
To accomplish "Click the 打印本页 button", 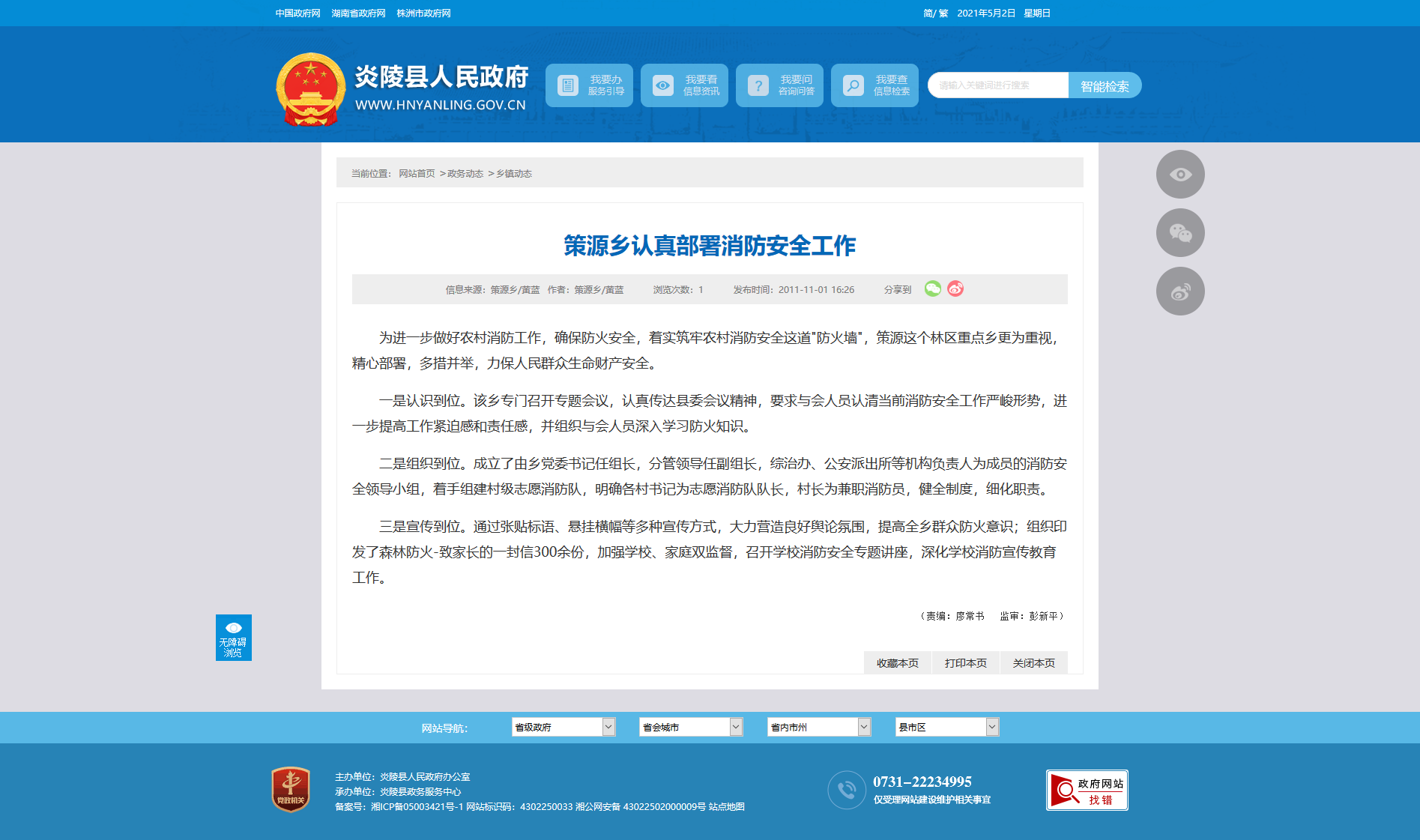I will (x=965, y=663).
